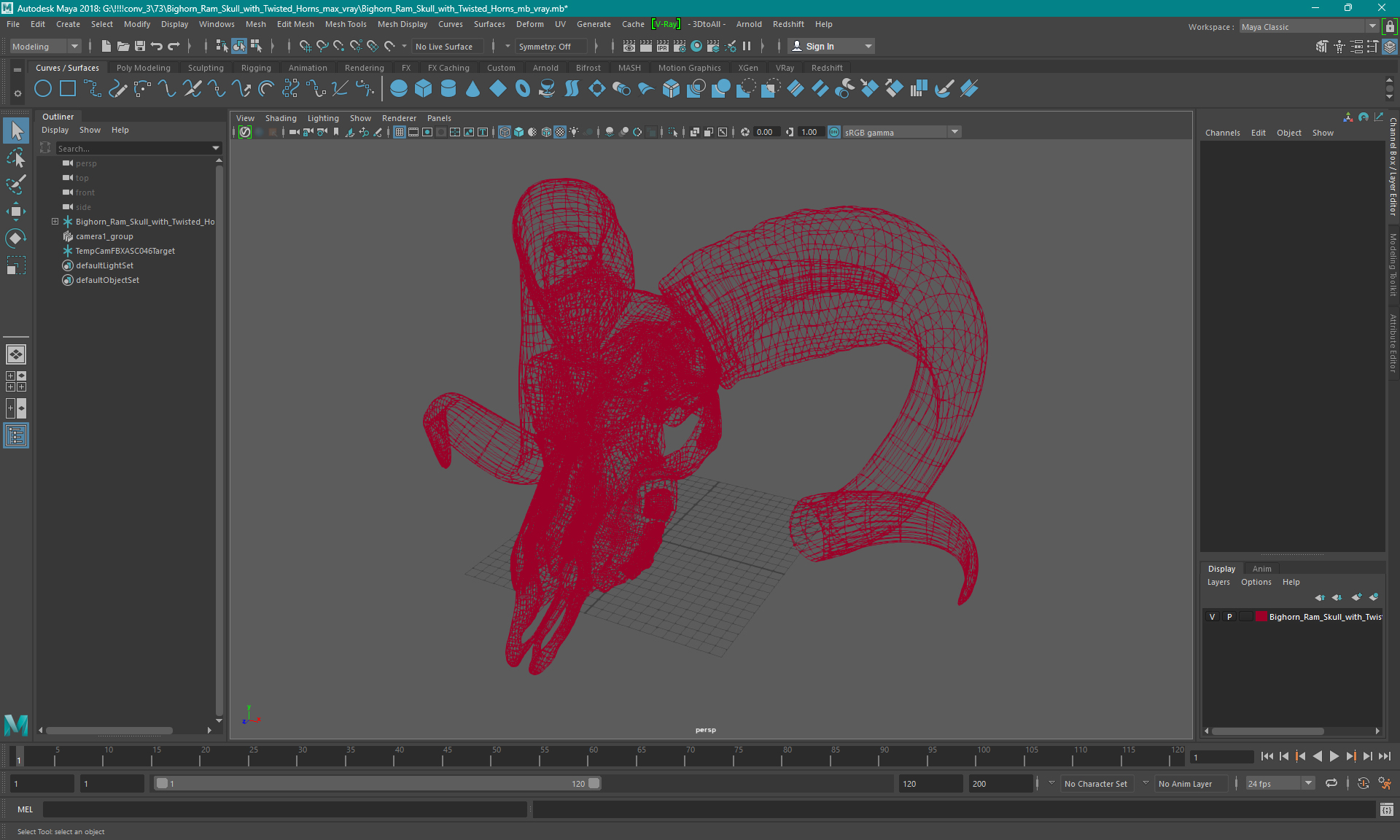Expand the Bighorn_Ram_Skull outliner node
This screenshot has height=840, width=1400.
tap(55, 222)
